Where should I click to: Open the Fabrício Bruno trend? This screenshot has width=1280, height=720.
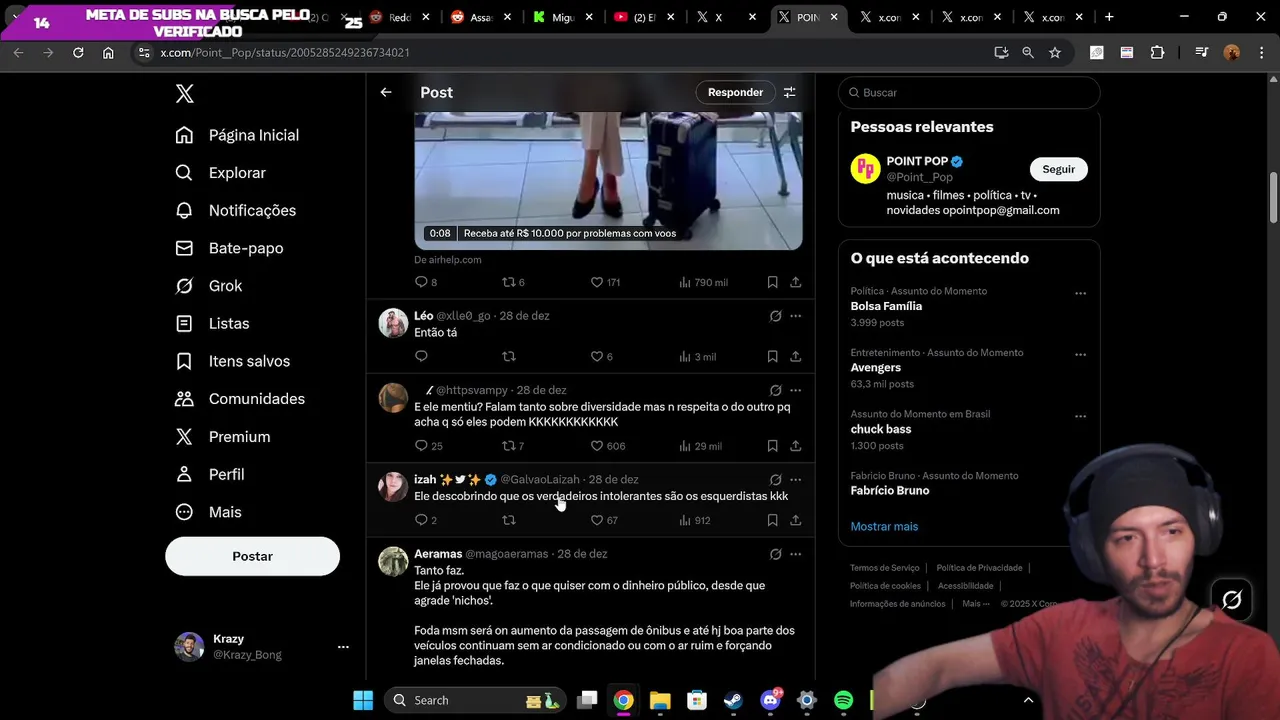pos(890,491)
